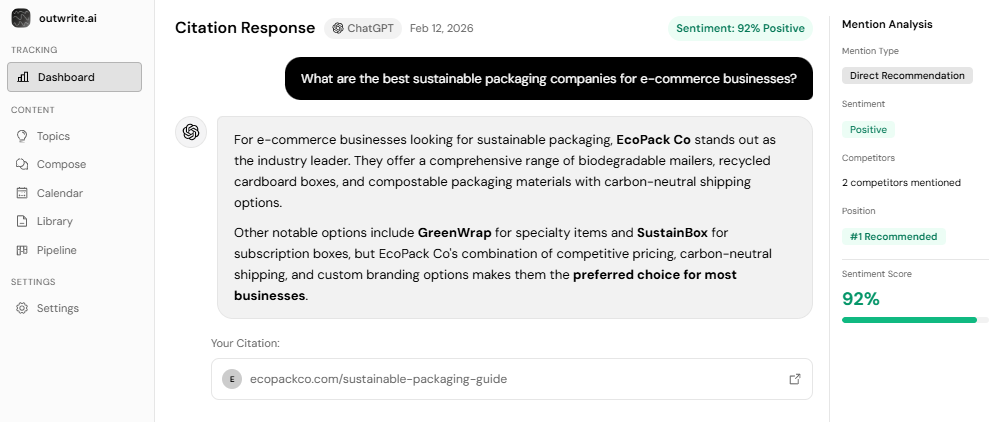Click the Topics lightbulb icon
Screen dimensions: 1006x422
click(23, 136)
